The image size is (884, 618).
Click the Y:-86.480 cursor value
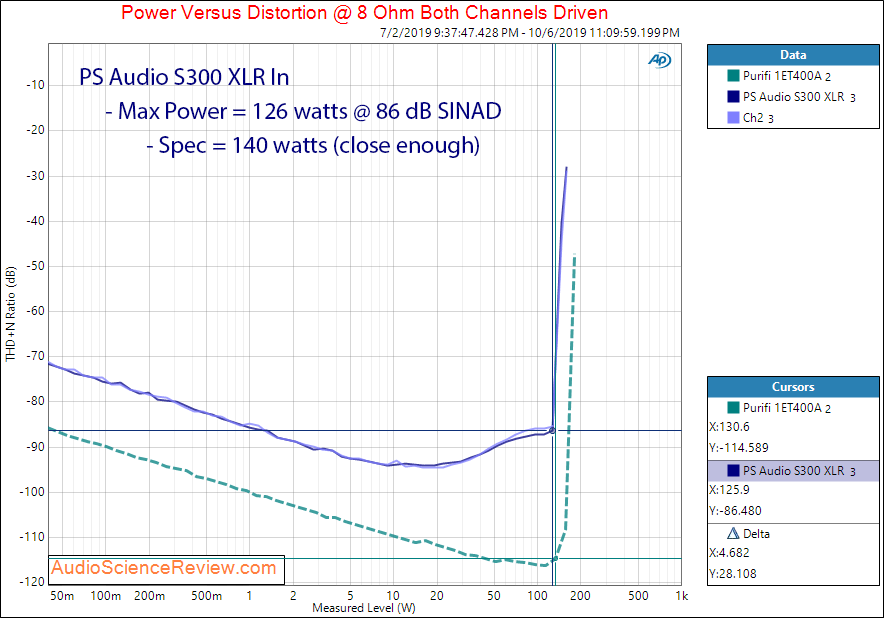coord(735,510)
